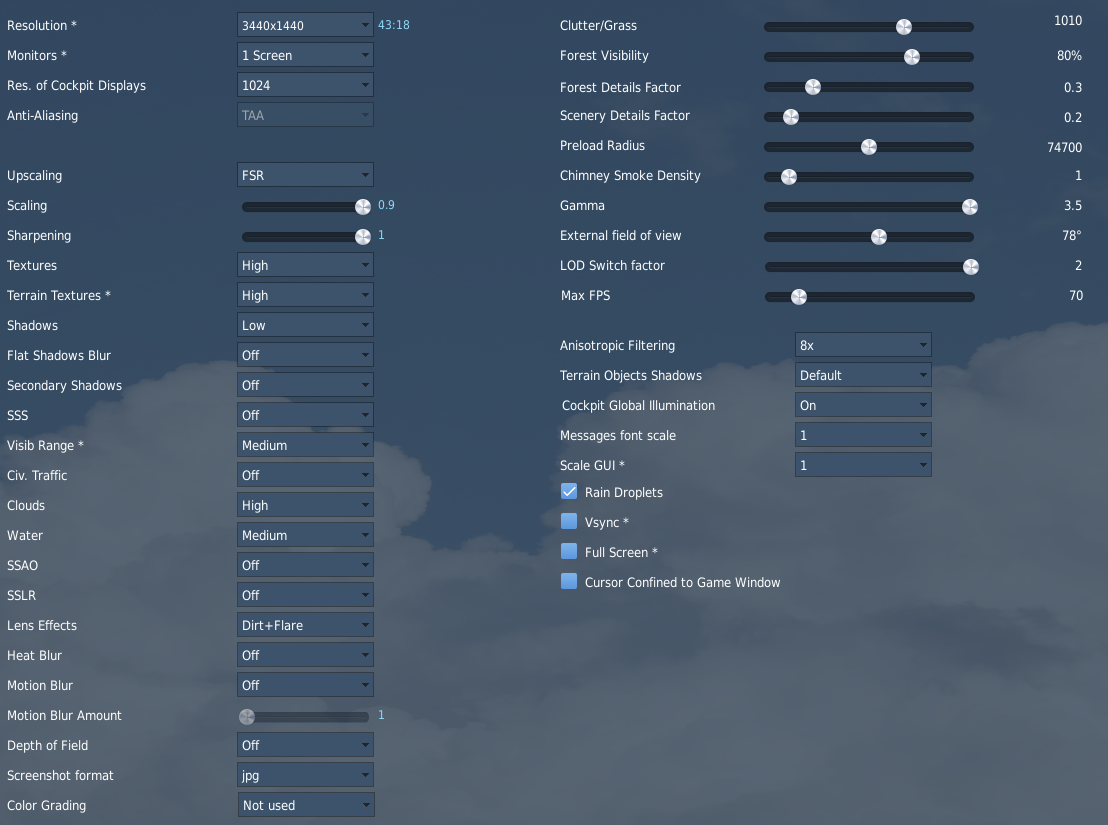Click the LOD Switch factor slider handle
Screen dimensions: 1108x825
(x=970, y=266)
